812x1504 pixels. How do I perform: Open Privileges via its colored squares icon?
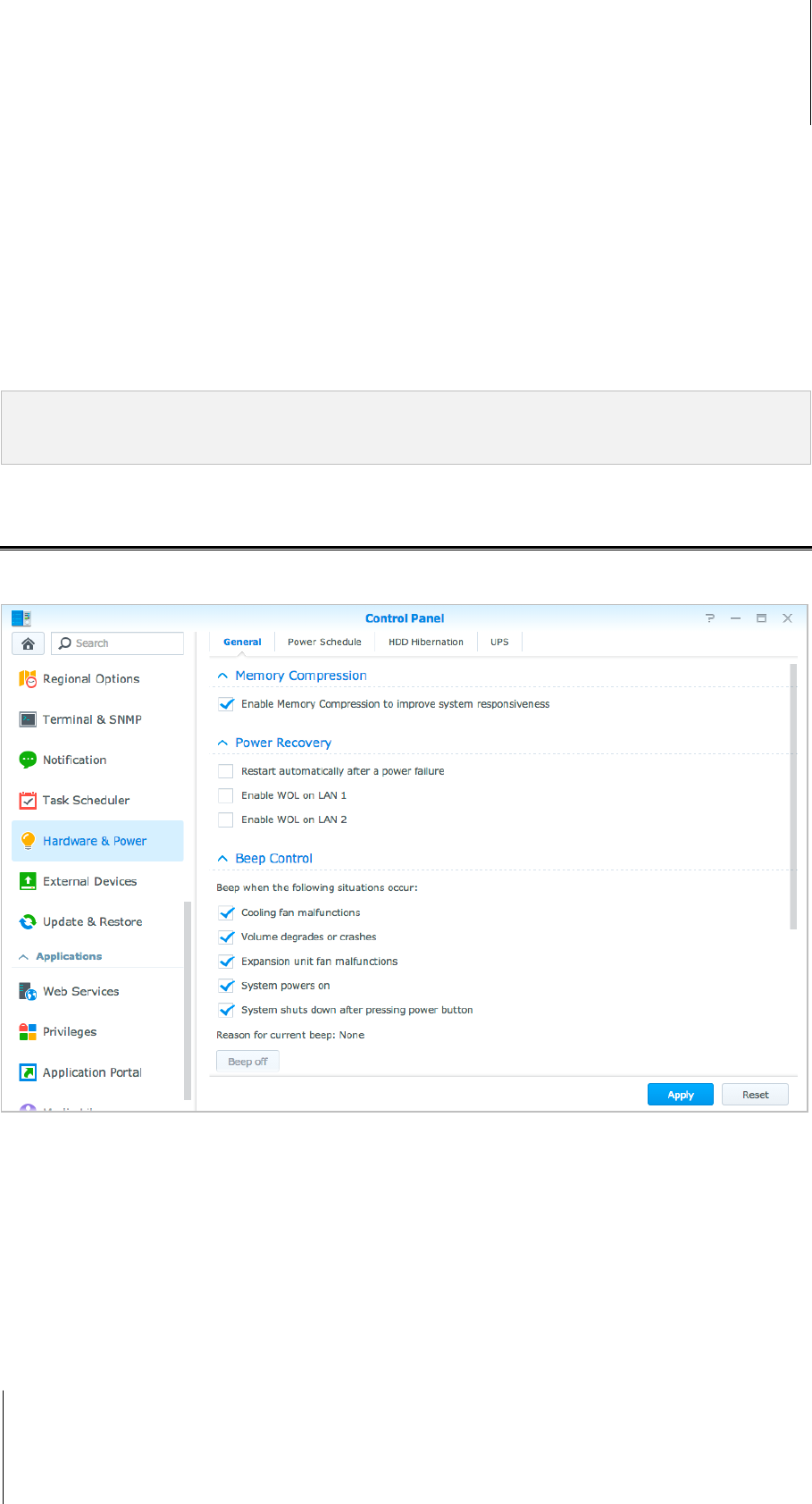[28, 1032]
